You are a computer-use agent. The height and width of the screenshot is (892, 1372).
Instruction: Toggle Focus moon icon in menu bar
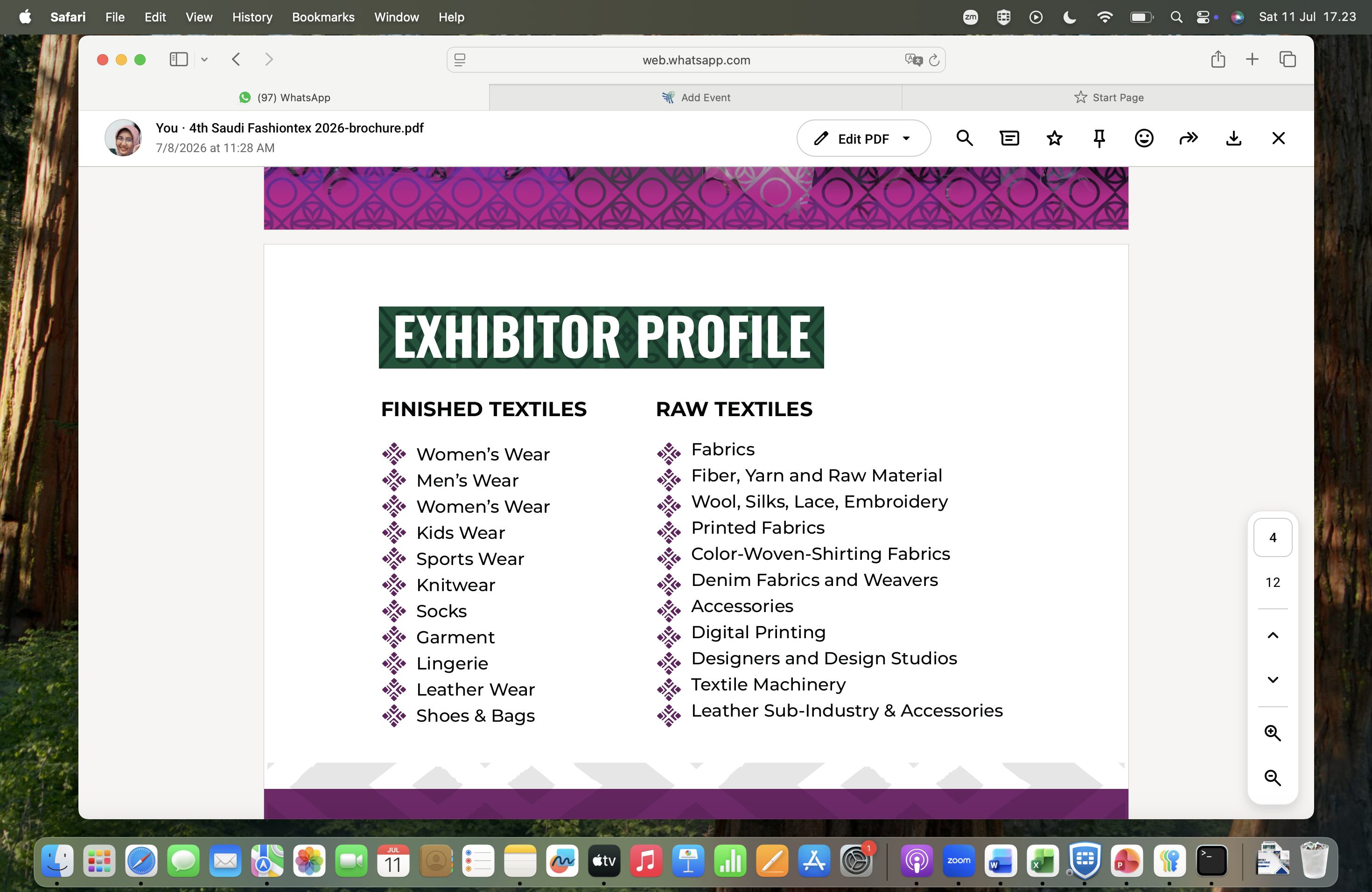(x=1069, y=17)
